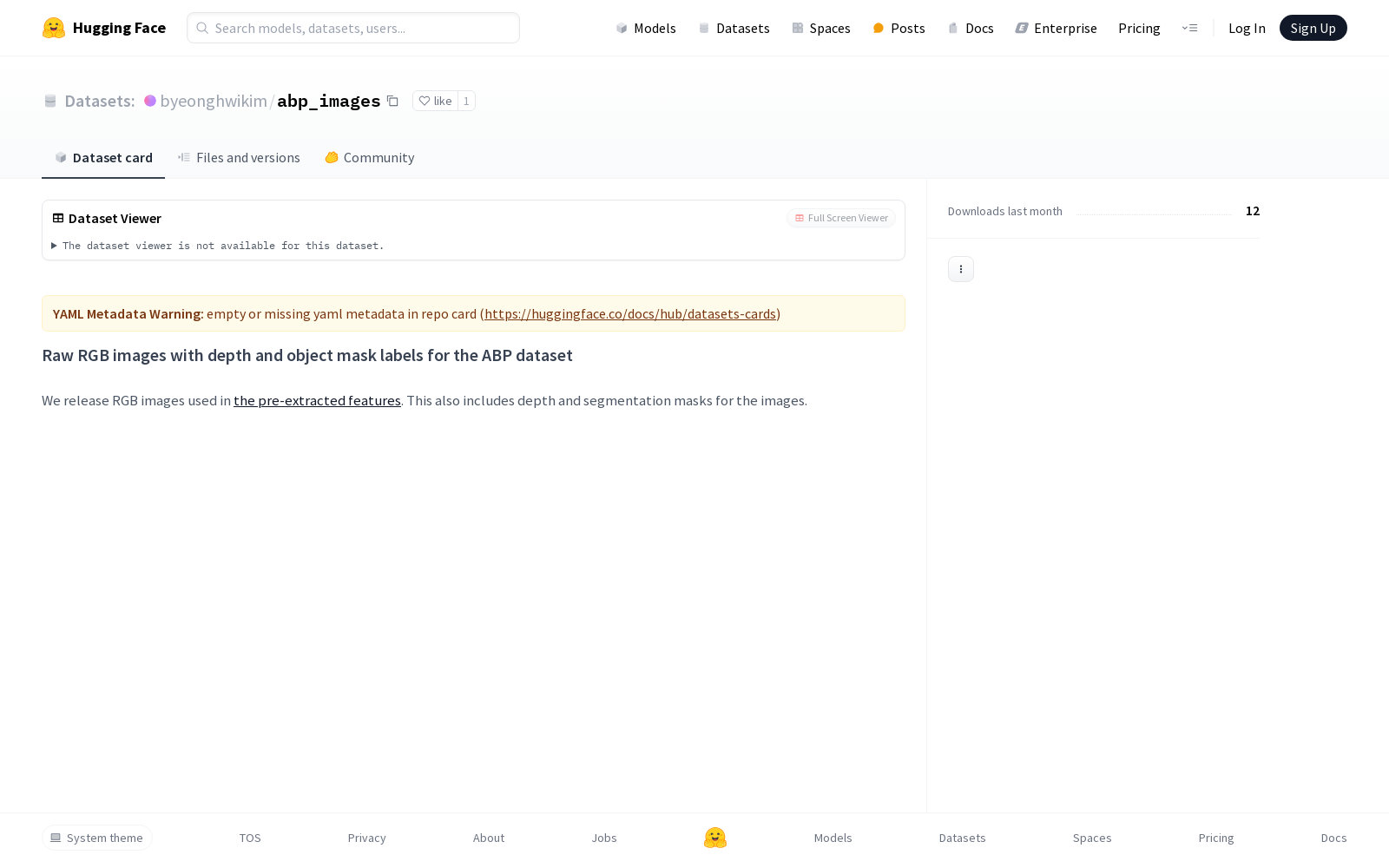Click the YAML Metadata Warning text
This screenshot has height=868, width=1389.
(128, 313)
